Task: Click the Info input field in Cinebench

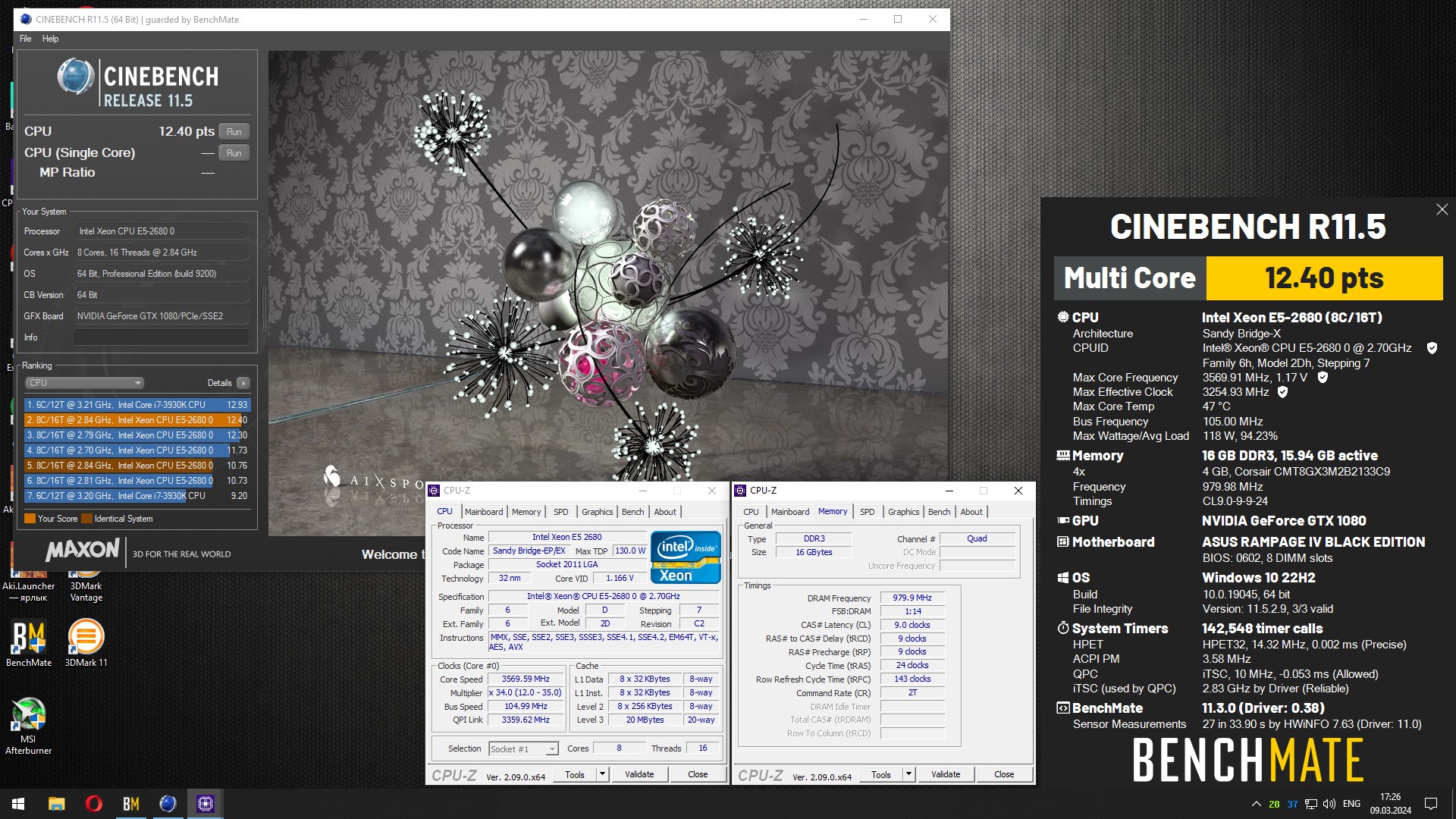Action: (x=162, y=337)
